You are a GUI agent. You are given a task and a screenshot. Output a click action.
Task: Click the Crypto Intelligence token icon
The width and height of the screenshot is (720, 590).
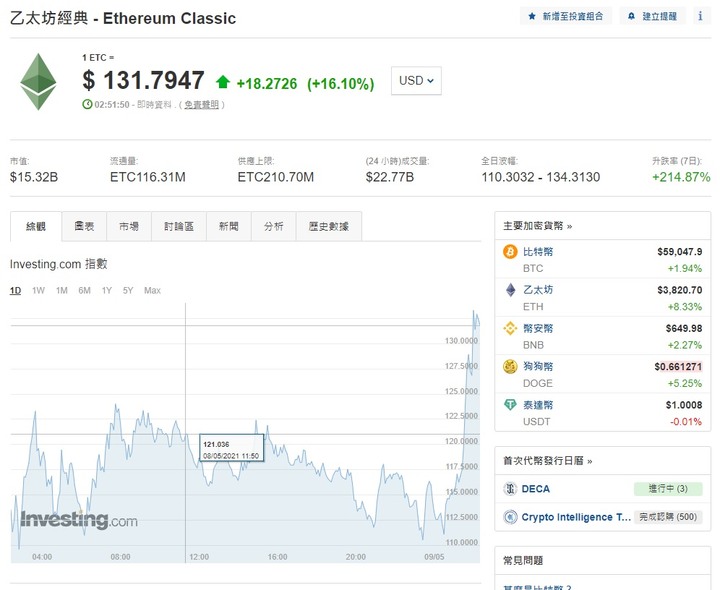[510, 517]
